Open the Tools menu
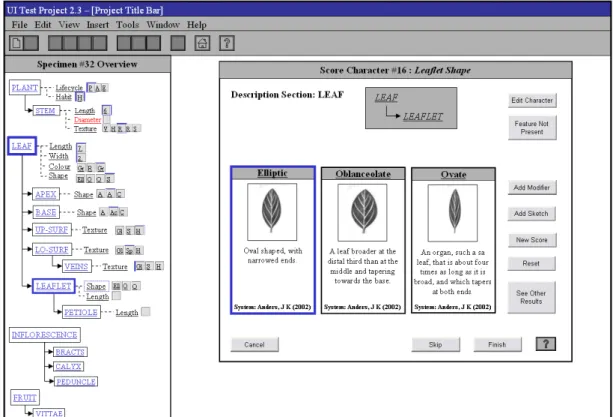 (127, 25)
